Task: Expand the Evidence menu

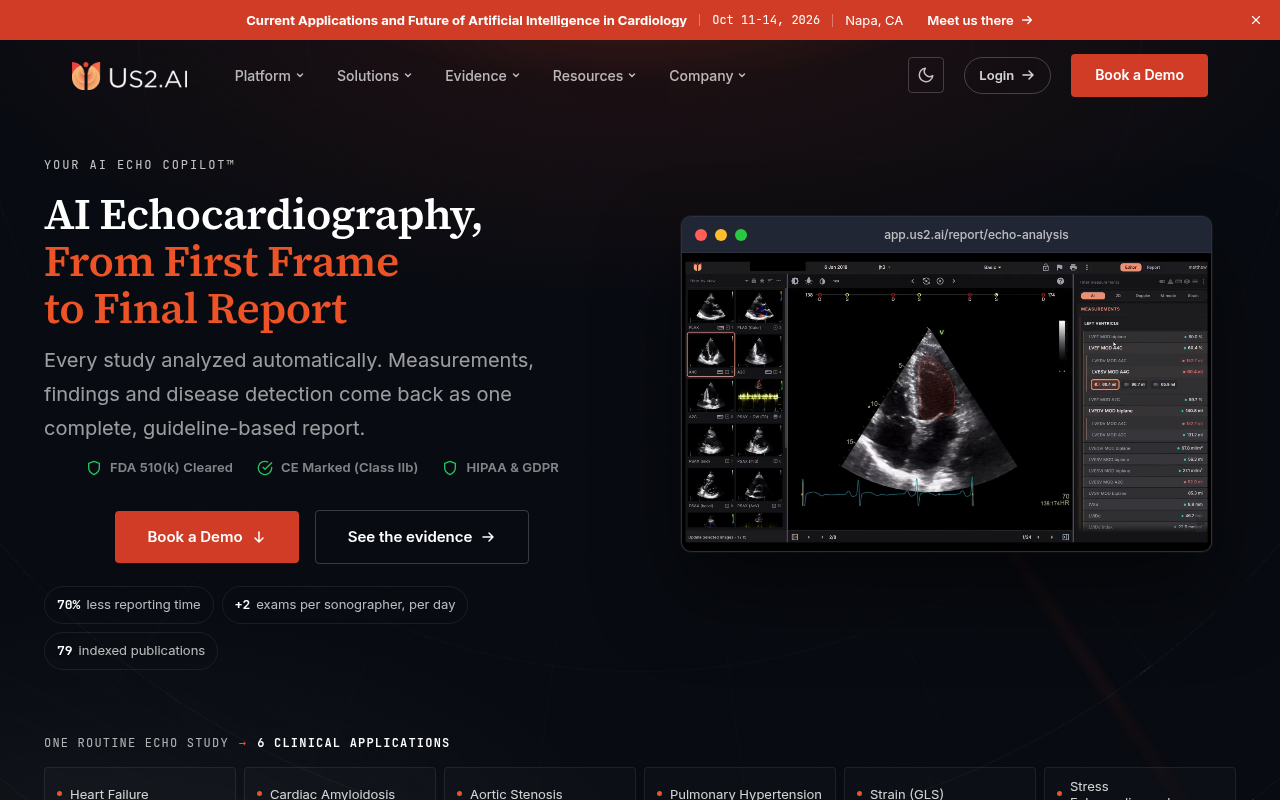Action: coord(482,76)
